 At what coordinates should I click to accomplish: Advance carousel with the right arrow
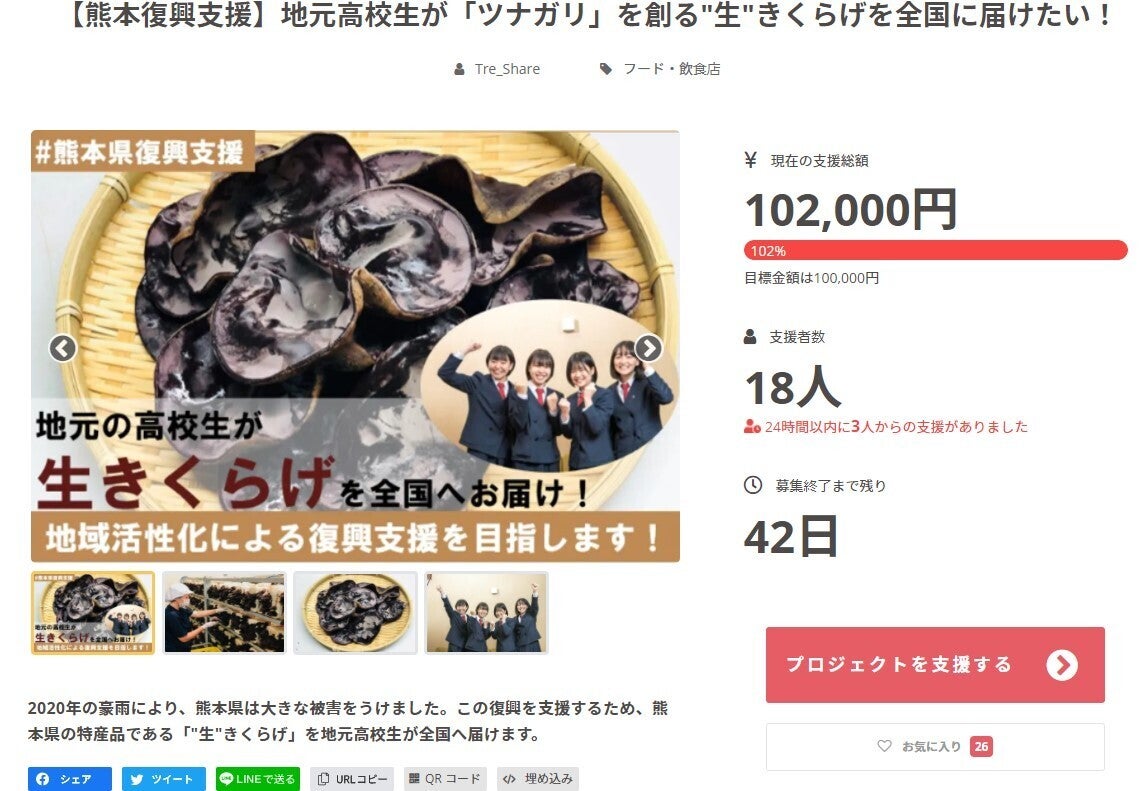pos(648,348)
